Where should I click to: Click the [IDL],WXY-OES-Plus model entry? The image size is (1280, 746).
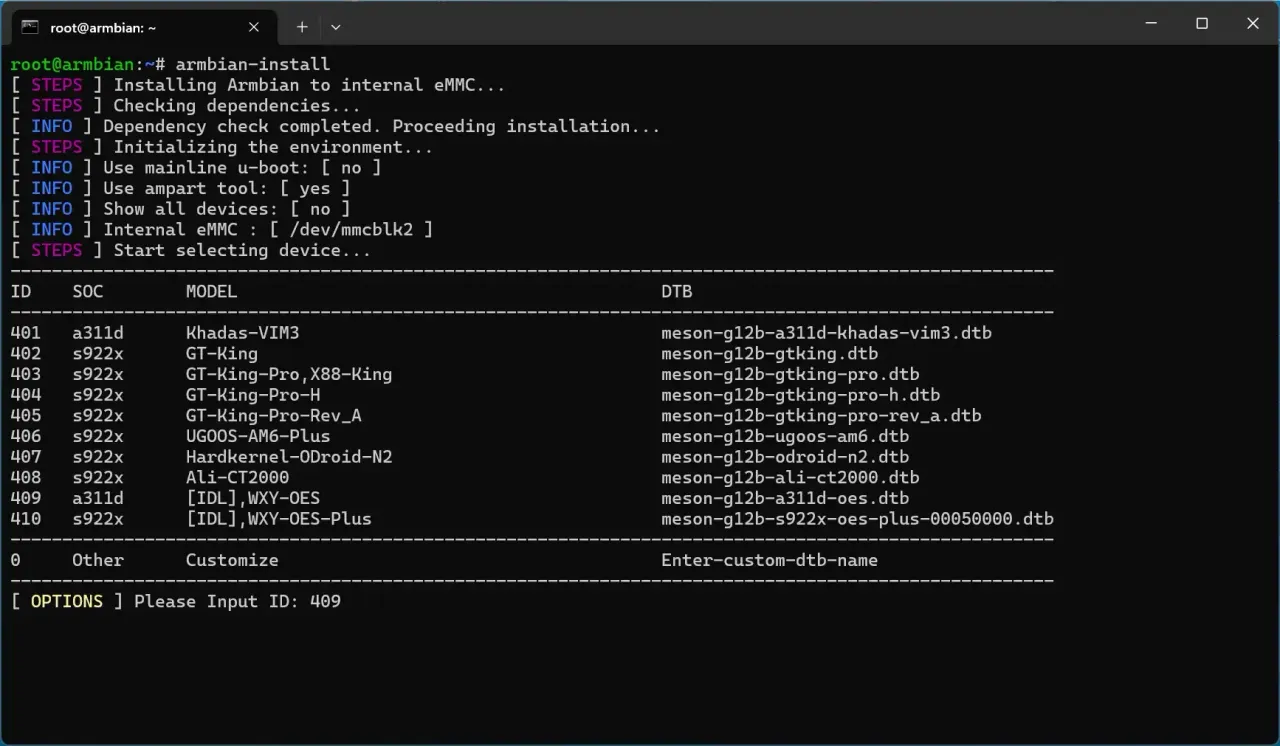tap(278, 519)
